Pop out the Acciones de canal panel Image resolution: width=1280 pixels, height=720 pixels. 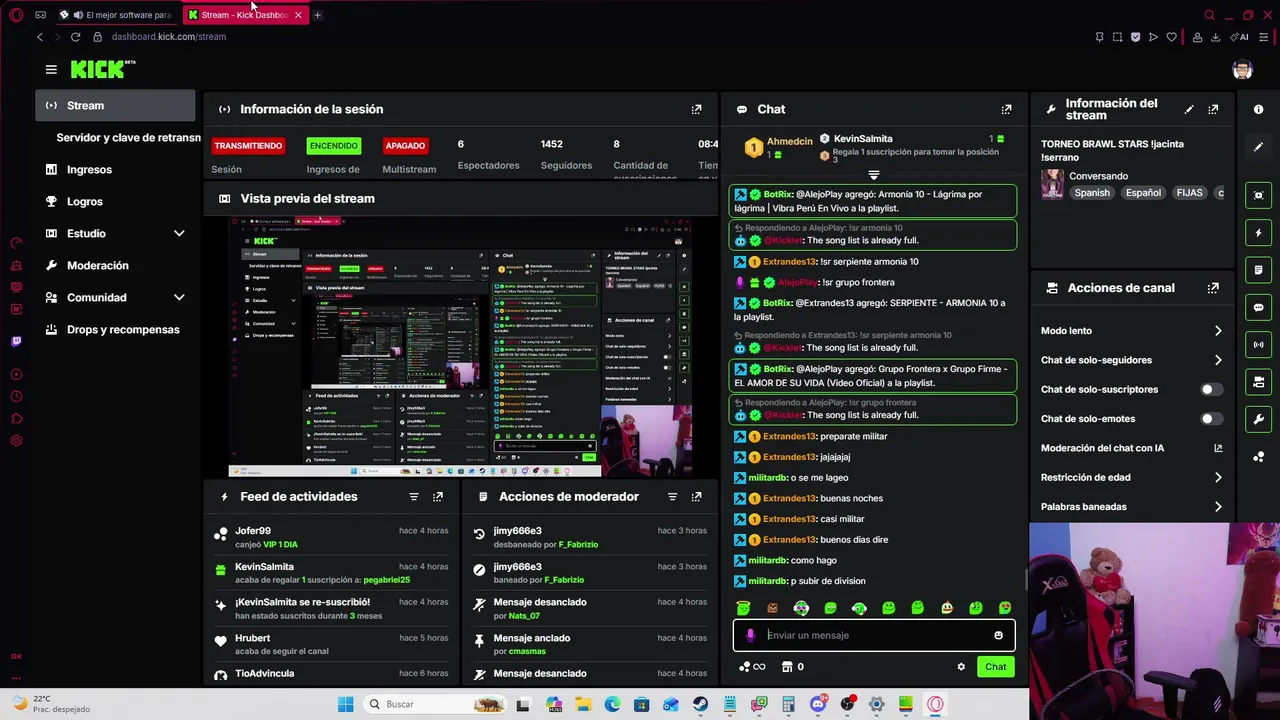[1213, 288]
